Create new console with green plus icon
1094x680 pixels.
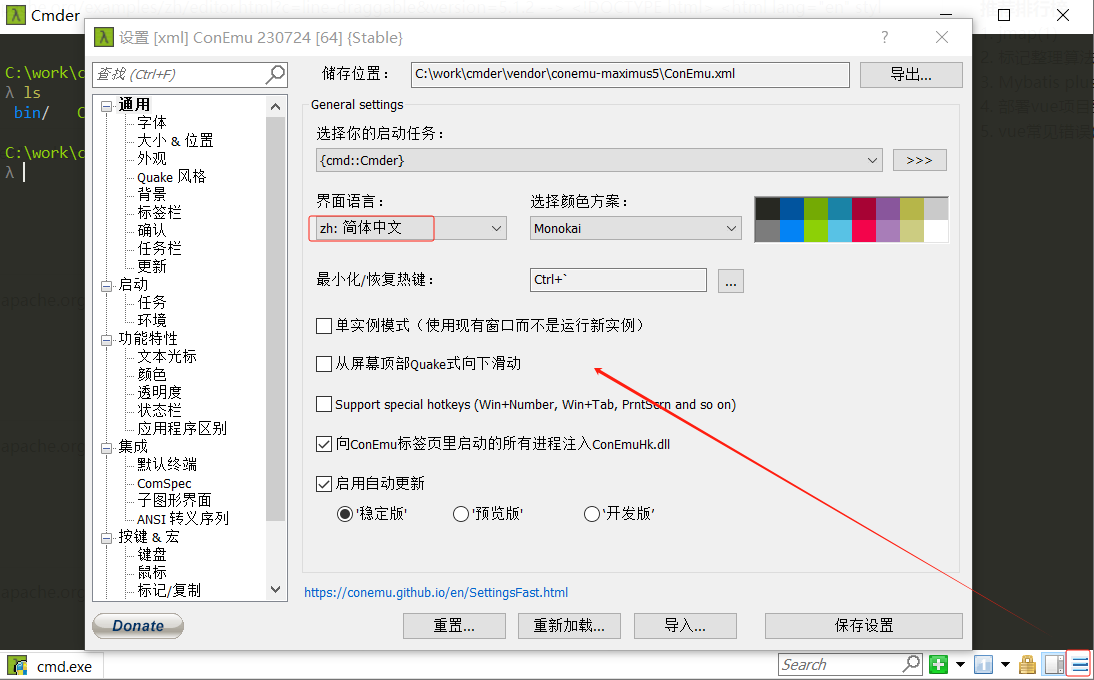coord(938,665)
